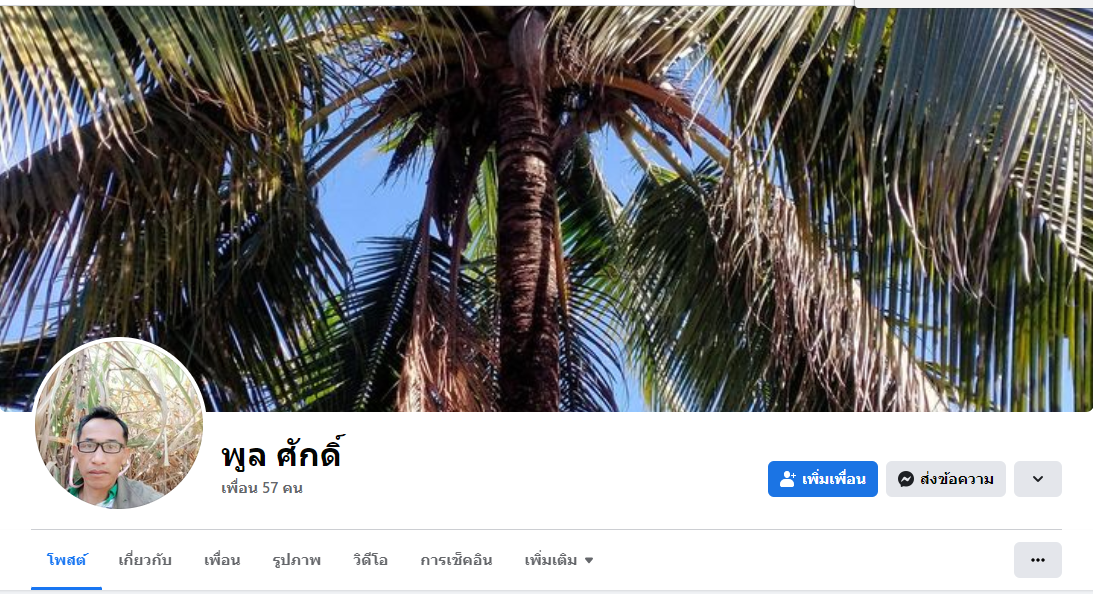The image size is (1093, 594).
Task: Switch to the โพสต์ tab
Action: (x=66, y=560)
